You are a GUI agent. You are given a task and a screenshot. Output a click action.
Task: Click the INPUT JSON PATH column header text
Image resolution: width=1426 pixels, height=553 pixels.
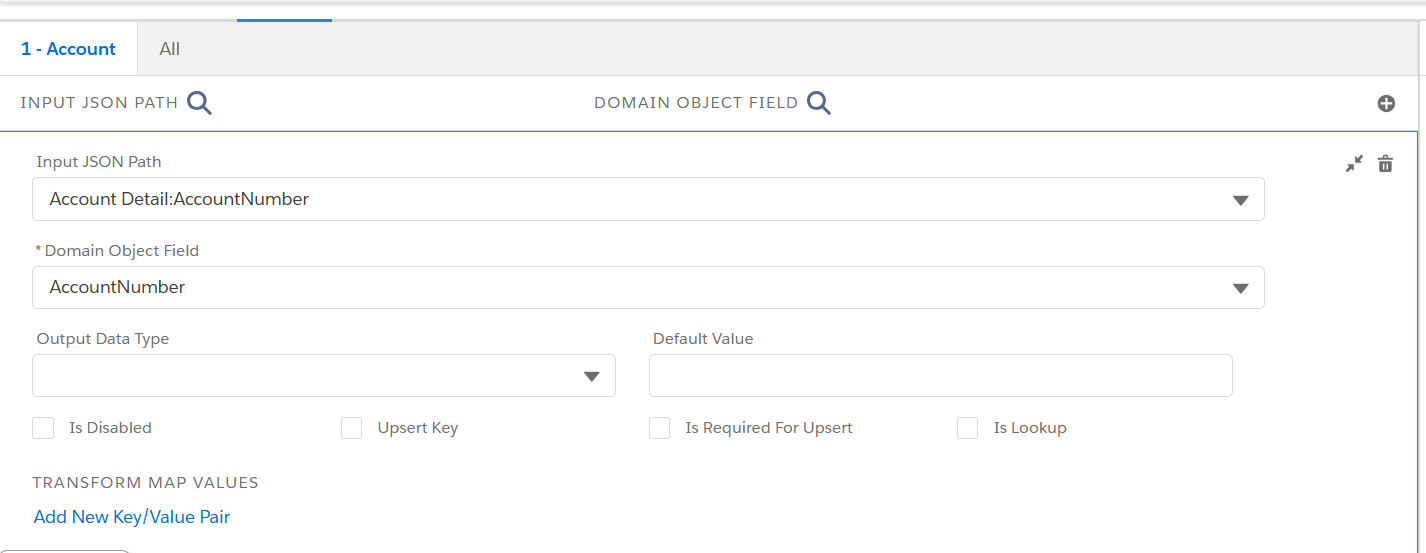tap(99, 103)
